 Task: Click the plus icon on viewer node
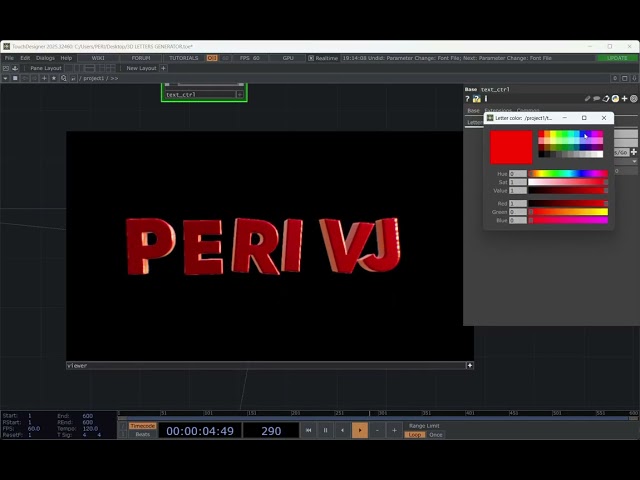coord(469,365)
